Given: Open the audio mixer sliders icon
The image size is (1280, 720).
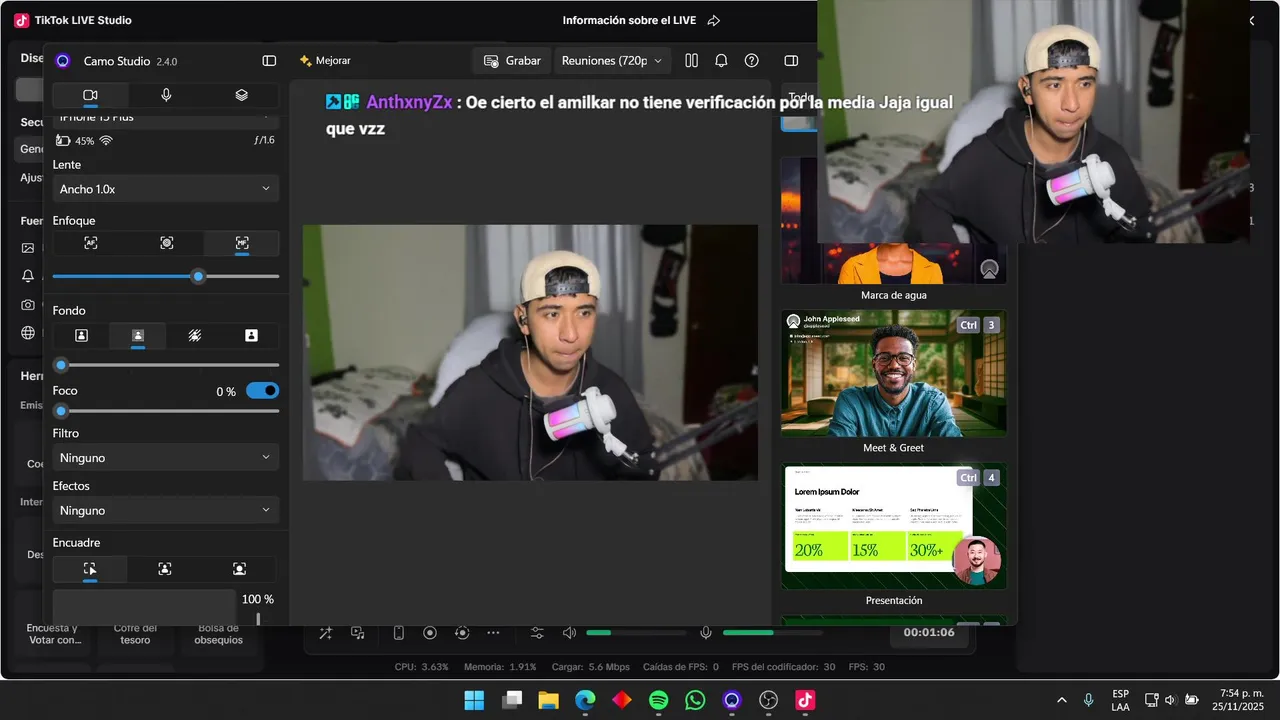Looking at the screenshot, I should point(537,633).
